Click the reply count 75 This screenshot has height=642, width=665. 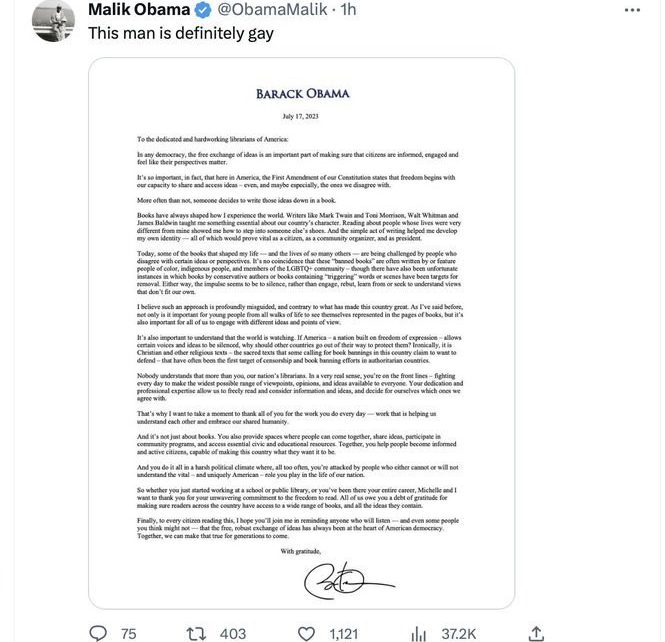point(128,633)
